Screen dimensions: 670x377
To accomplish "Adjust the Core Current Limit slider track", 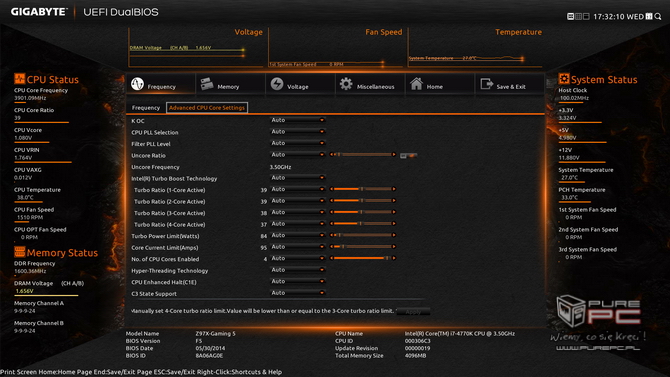I will click(x=362, y=247).
